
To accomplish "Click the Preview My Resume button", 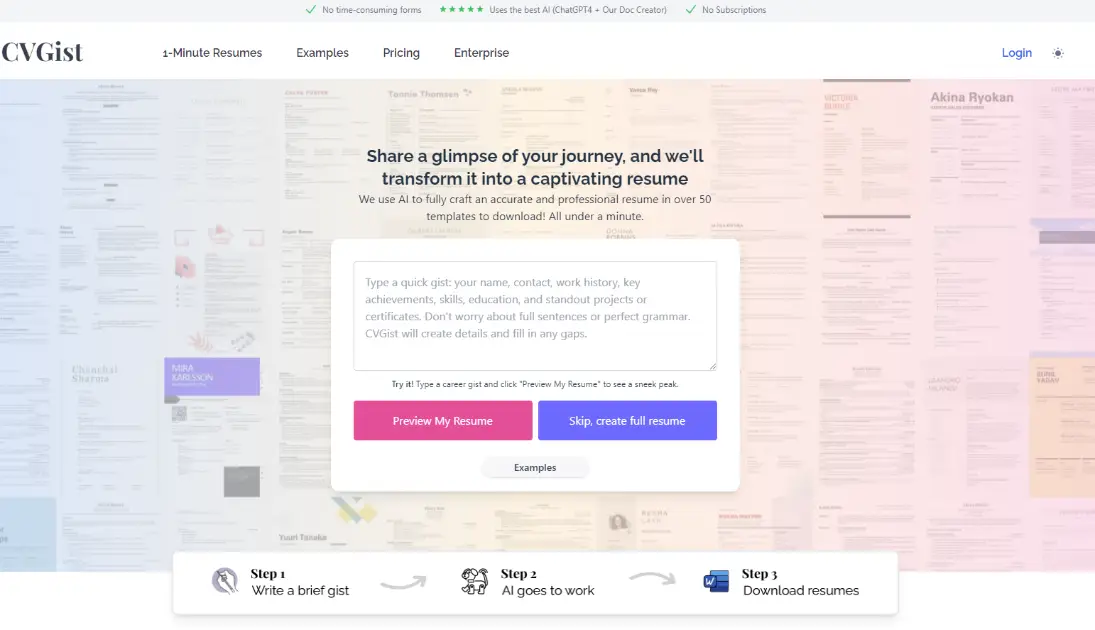I will 443,420.
